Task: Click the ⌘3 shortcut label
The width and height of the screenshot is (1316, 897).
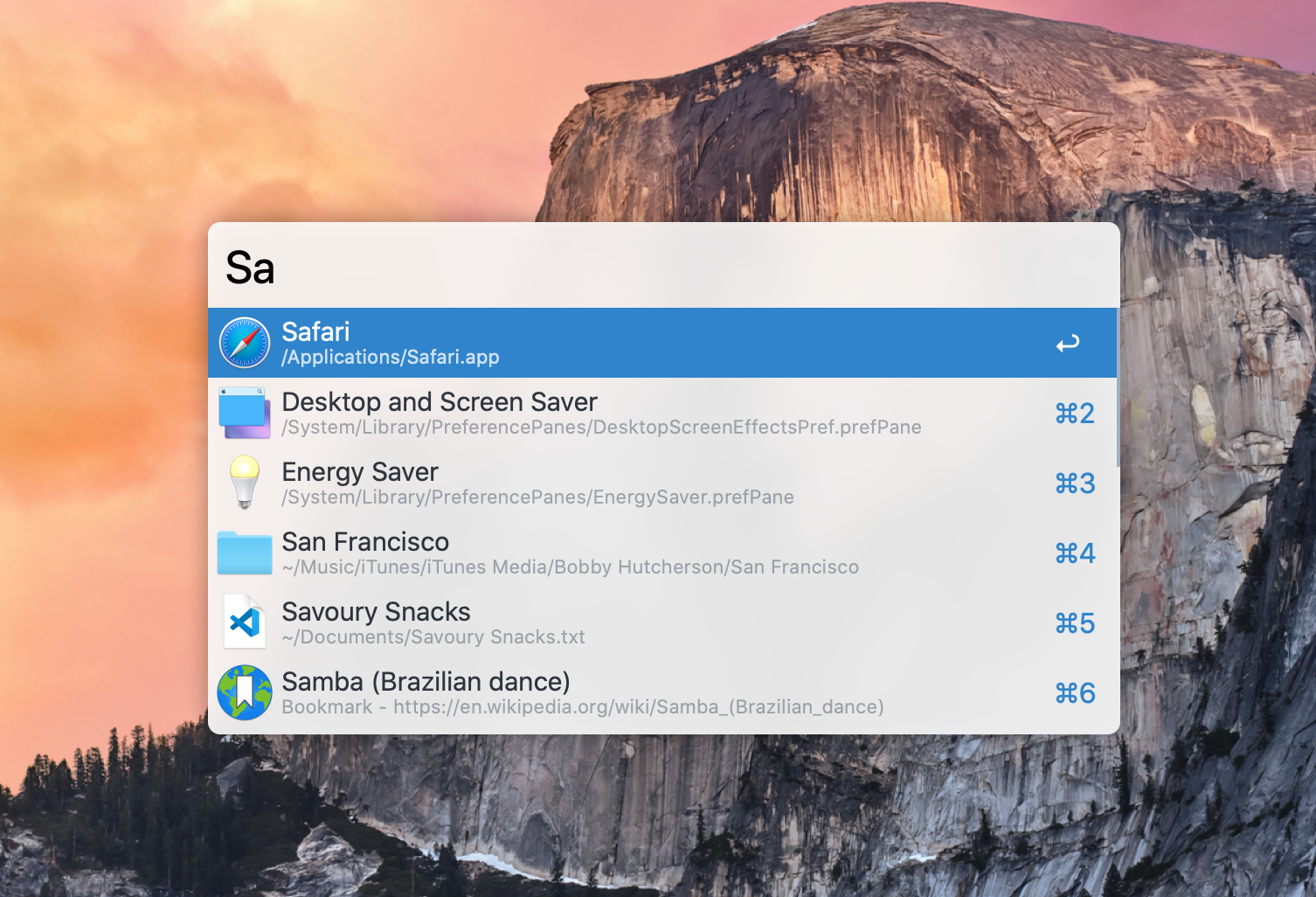Action: (x=1075, y=483)
